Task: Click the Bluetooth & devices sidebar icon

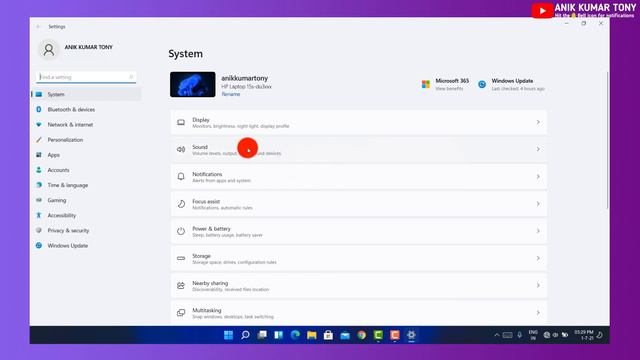Action: coord(39,109)
